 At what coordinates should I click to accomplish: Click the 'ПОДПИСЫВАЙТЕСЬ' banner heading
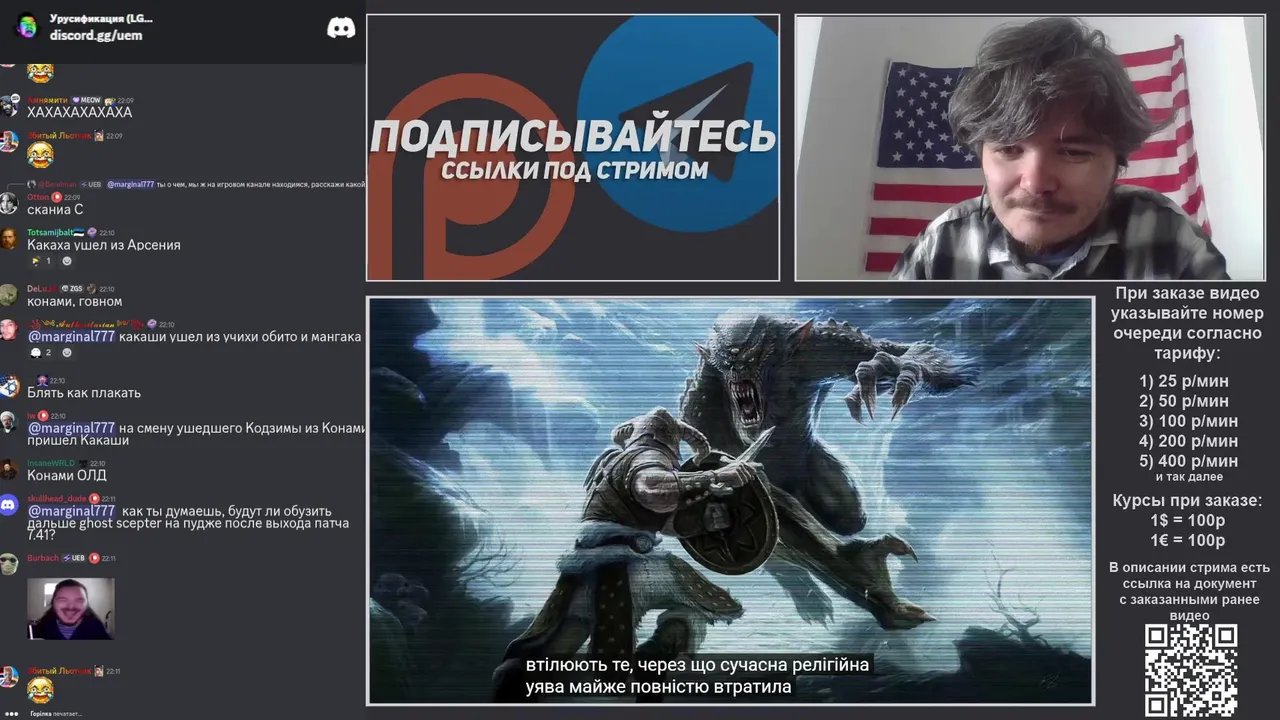pos(573,136)
